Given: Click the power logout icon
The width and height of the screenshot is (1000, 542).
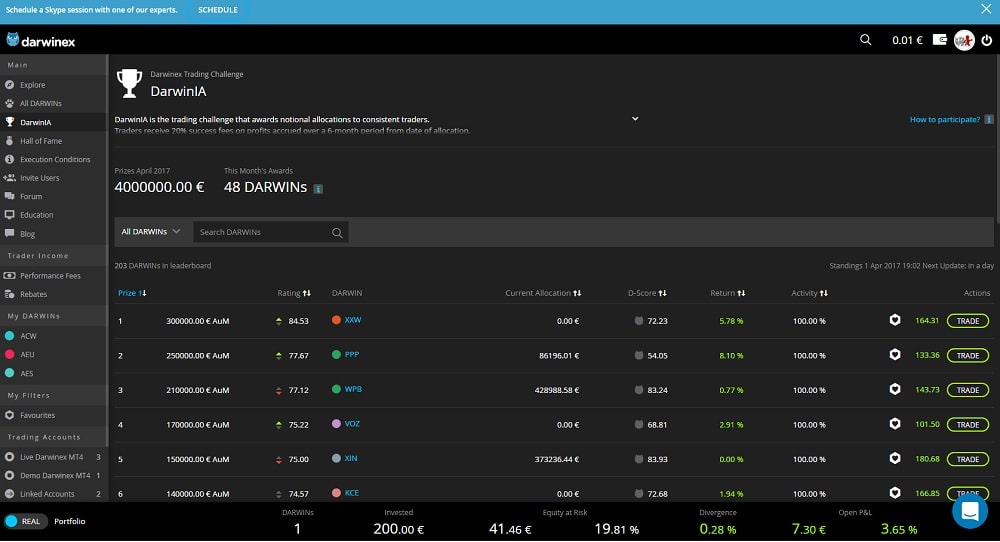Looking at the screenshot, I should click(x=986, y=40).
